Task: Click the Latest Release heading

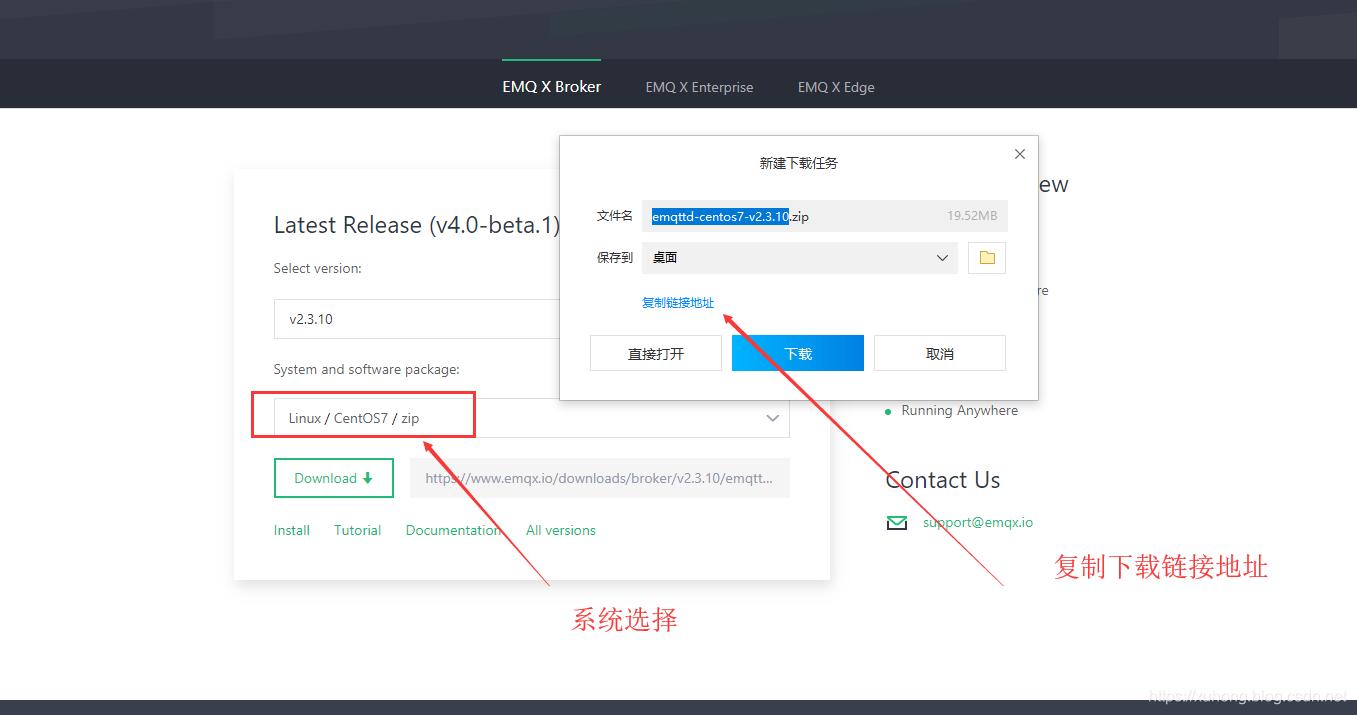Action: coord(417,225)
